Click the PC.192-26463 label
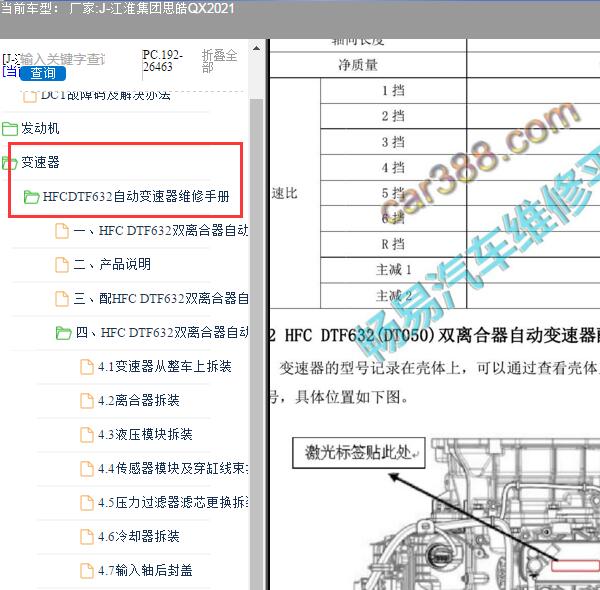This screenshot has height=590, width=600. [x=162, y=61]
